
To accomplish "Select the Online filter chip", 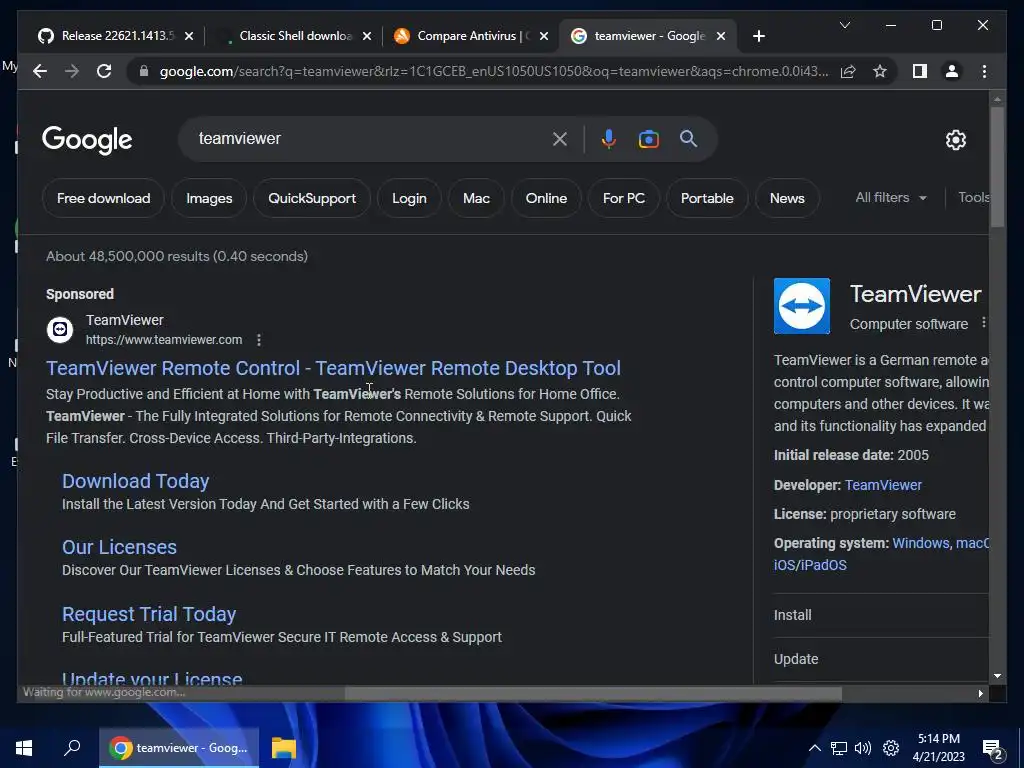I will 546,199.
